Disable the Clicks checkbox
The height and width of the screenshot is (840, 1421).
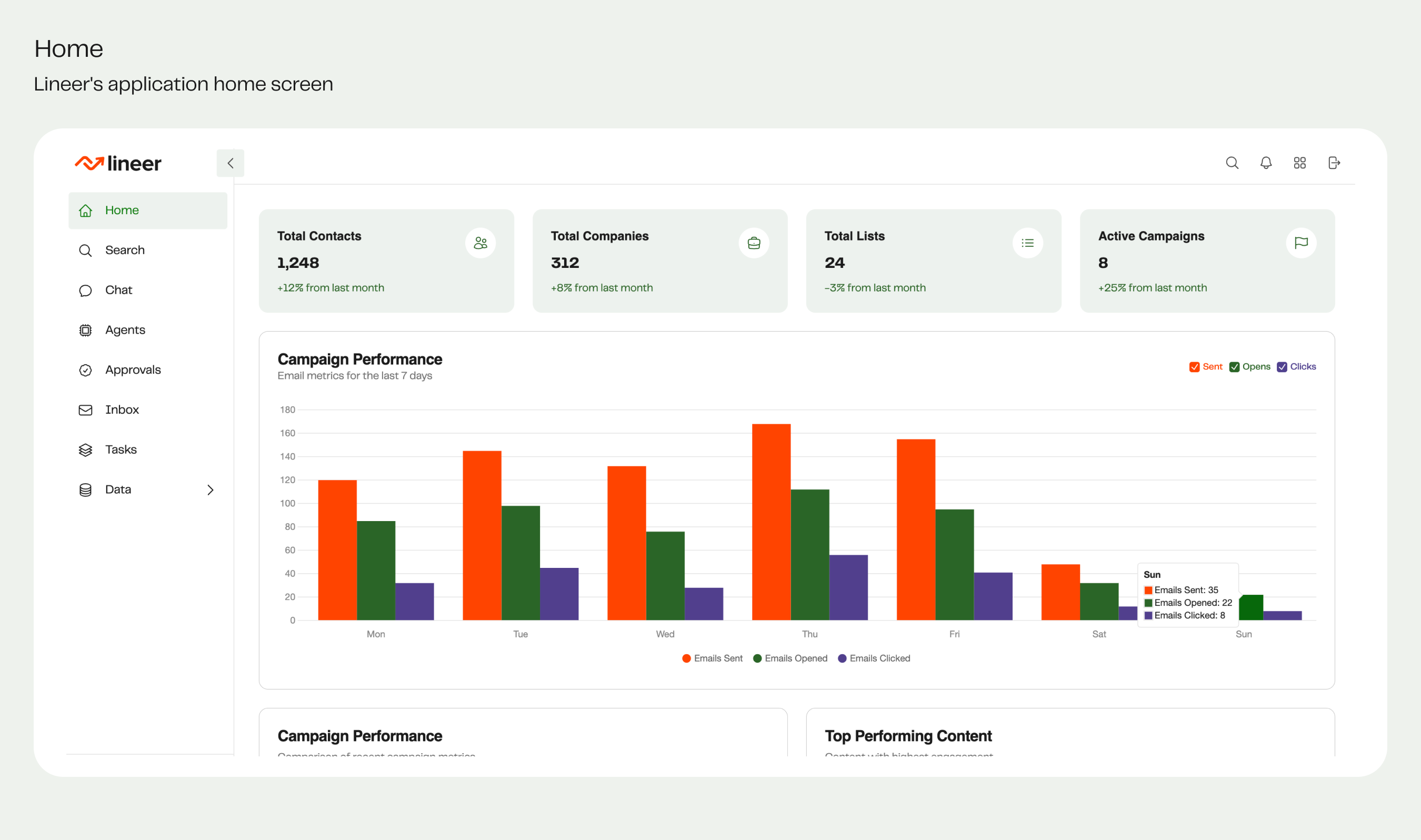1282,367
